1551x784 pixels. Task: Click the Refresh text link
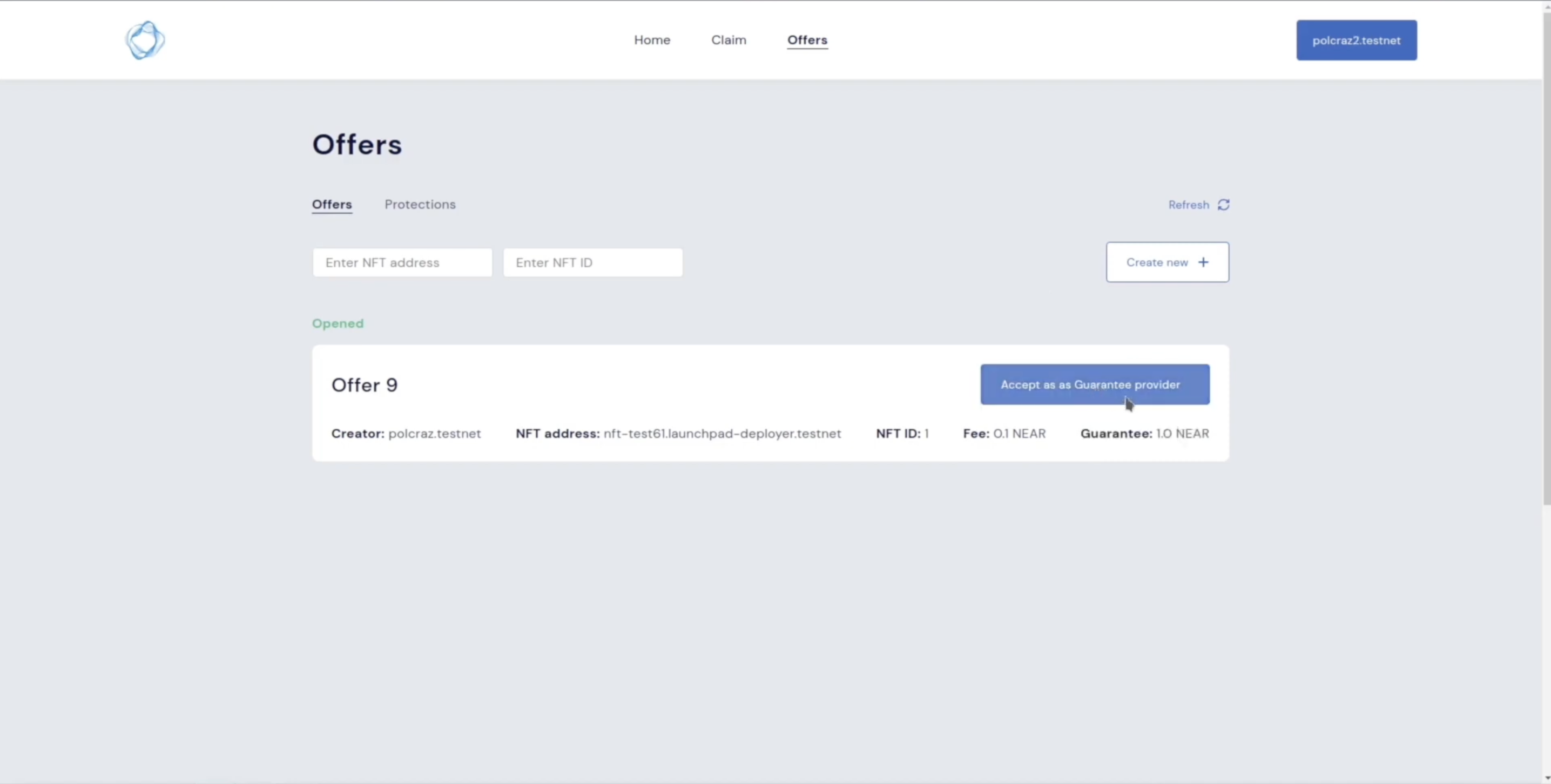point(1188,205)
